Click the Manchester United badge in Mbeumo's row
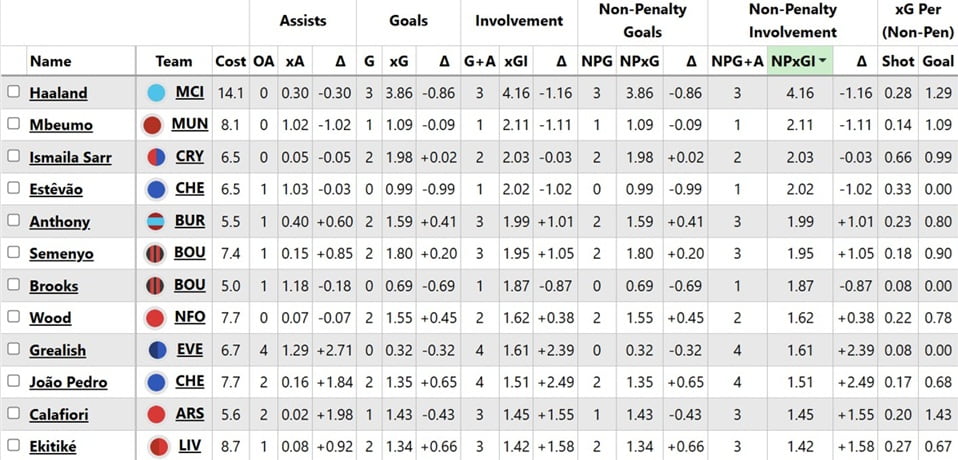The height and width of the screenshot is (460, 958). (x=152, y=125)
